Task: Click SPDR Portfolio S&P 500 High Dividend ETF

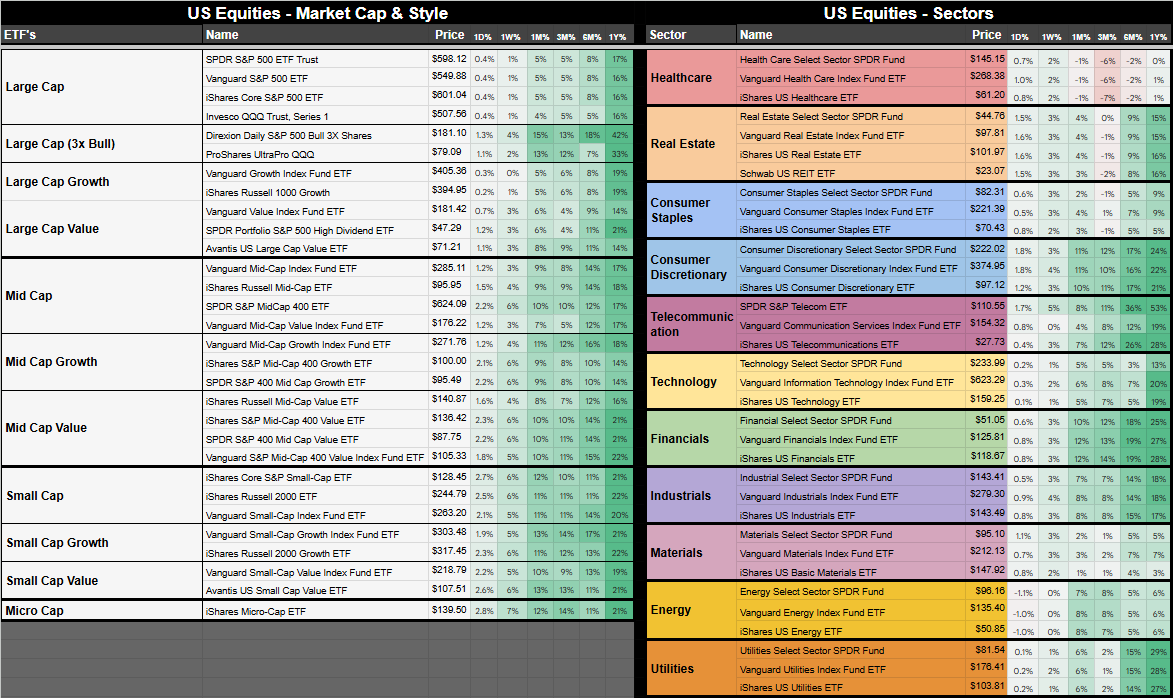Action: tap(299, 230)
